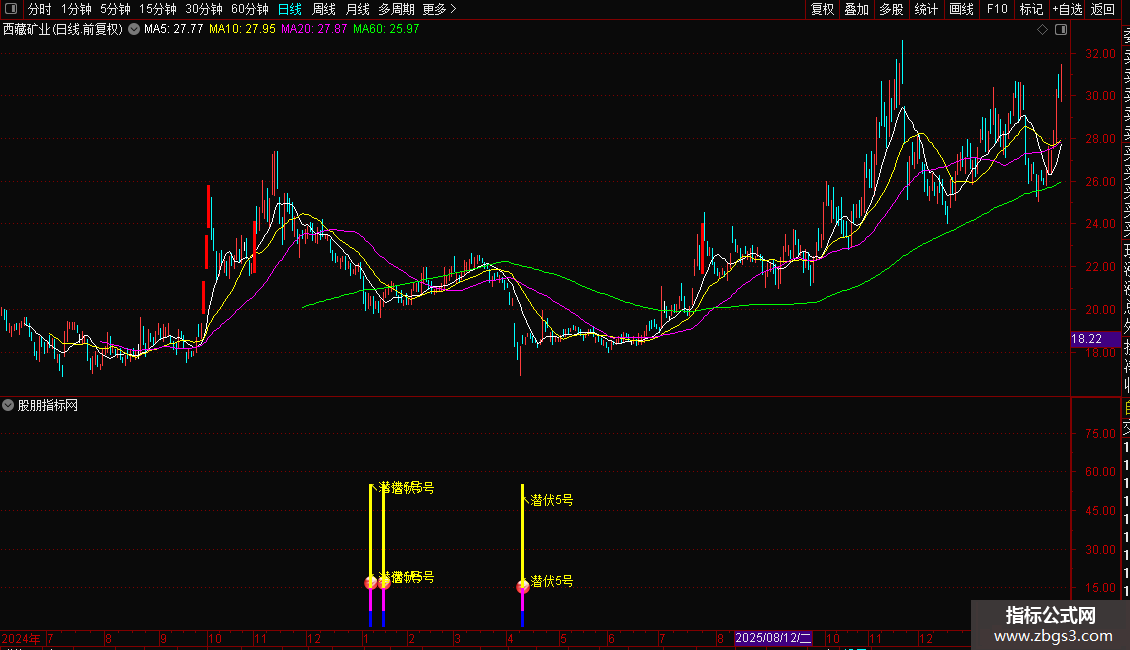Click the 叠加 overlay button
This screenshot has height=650, width=1130.
[x=857, y=9]
